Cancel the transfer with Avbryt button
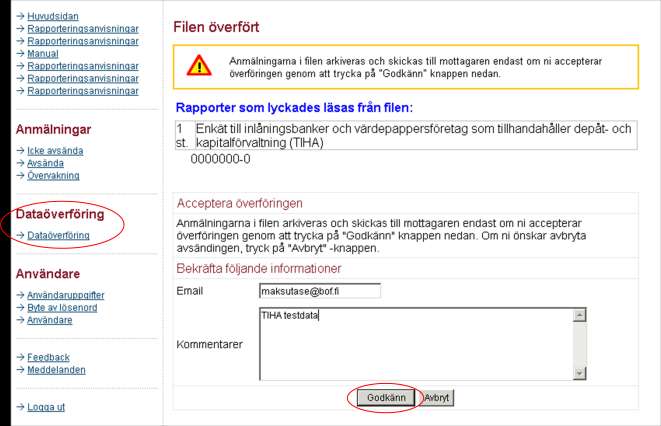The width and height of the screenshot is (661, 426). coord(436,397)
